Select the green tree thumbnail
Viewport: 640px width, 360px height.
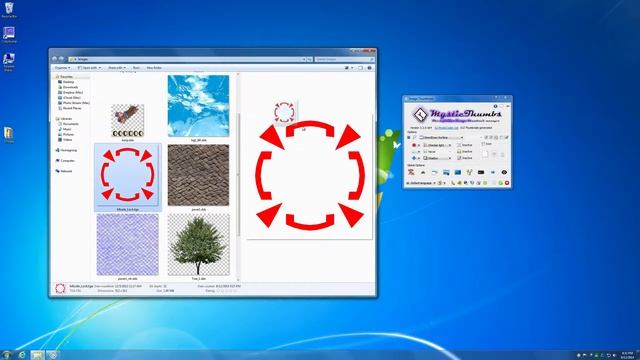point(198,244)
